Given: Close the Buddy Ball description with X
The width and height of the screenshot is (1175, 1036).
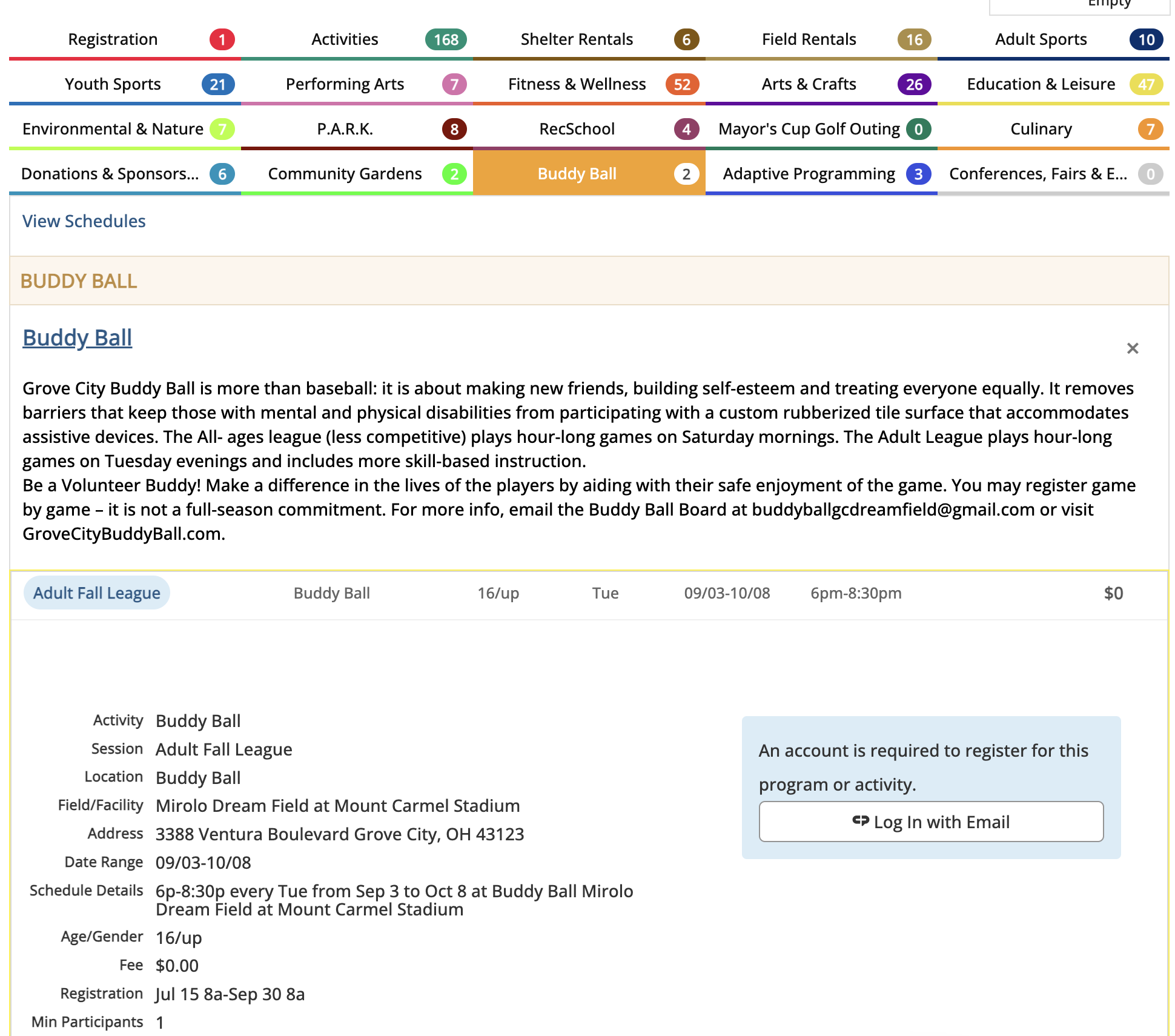Looking at the screenshot, I should (1132, 348).
